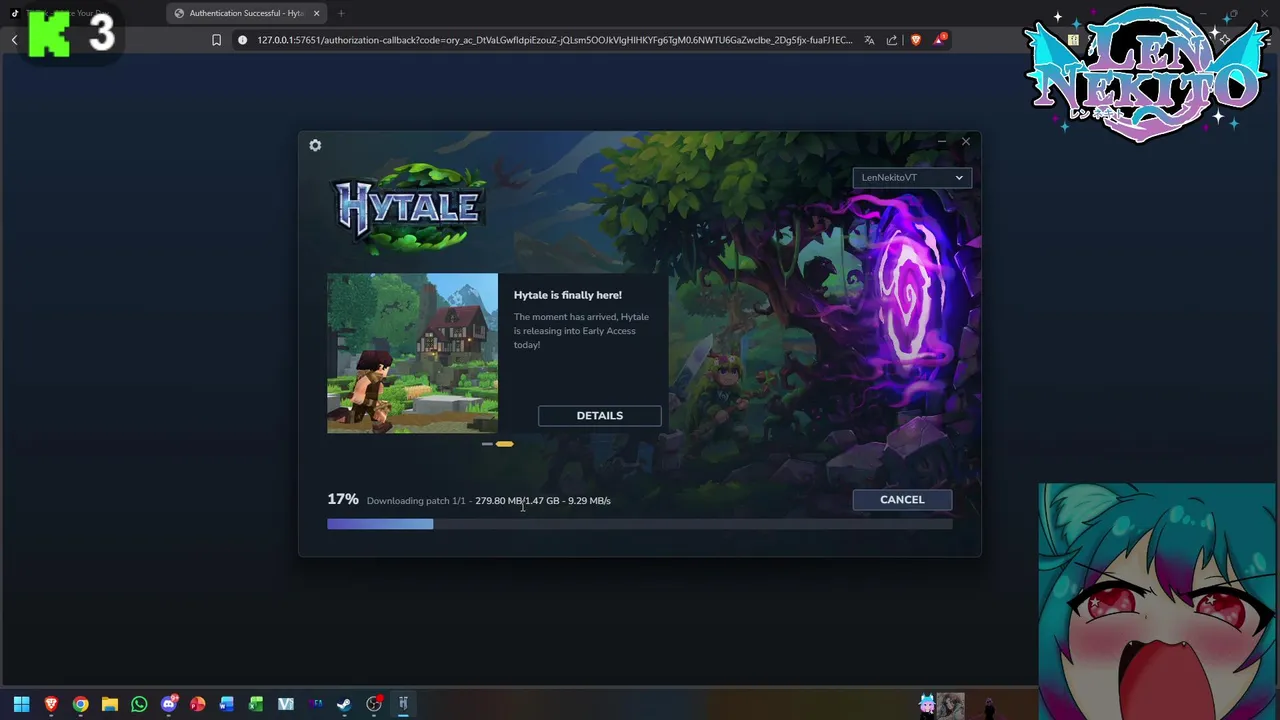Focus the Hytale launcher taskbar icon
This screenshot has height=720, width=1280.
coord(403,704)
